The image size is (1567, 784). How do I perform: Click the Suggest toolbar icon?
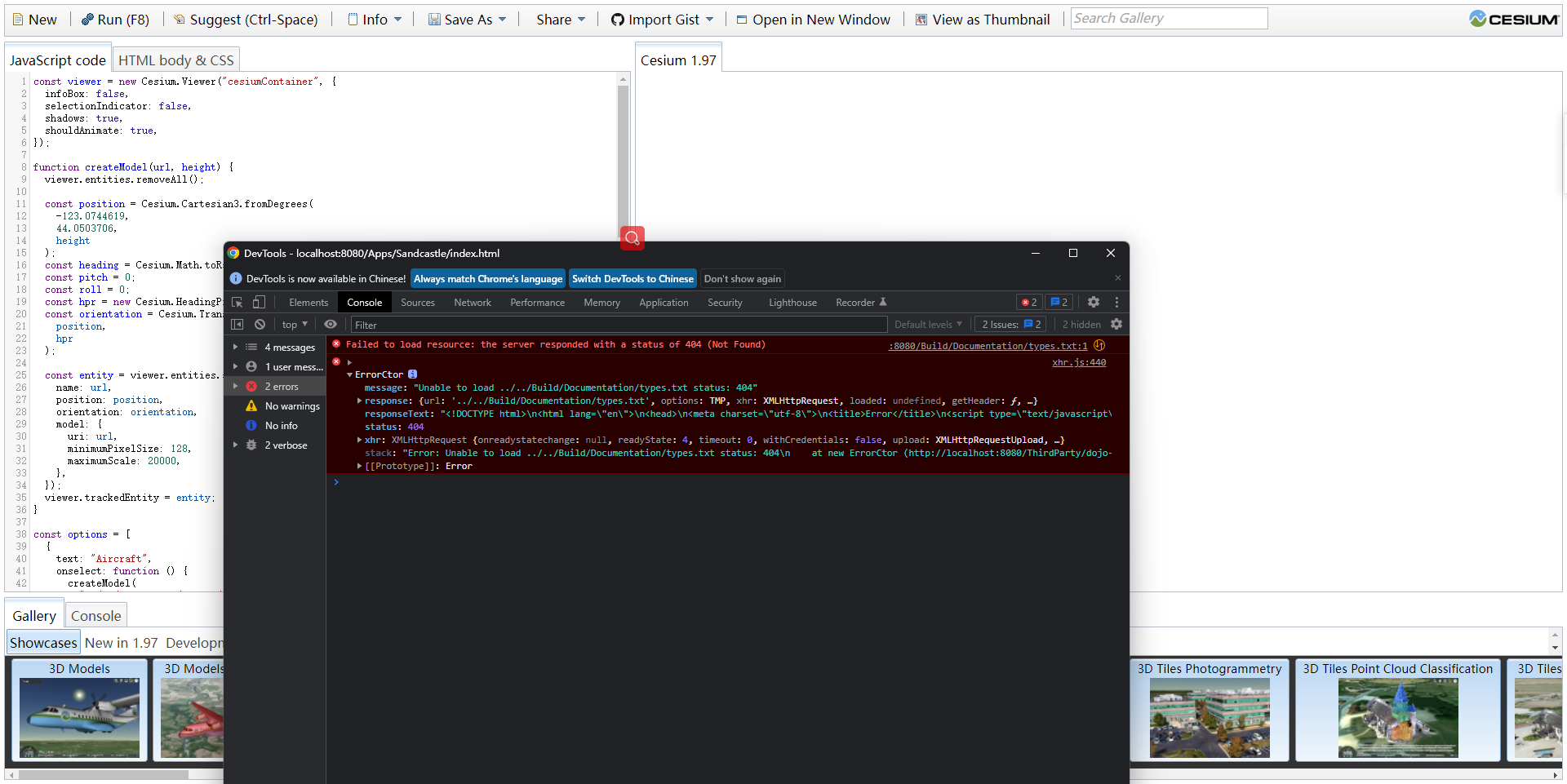[x=246, y=19]
